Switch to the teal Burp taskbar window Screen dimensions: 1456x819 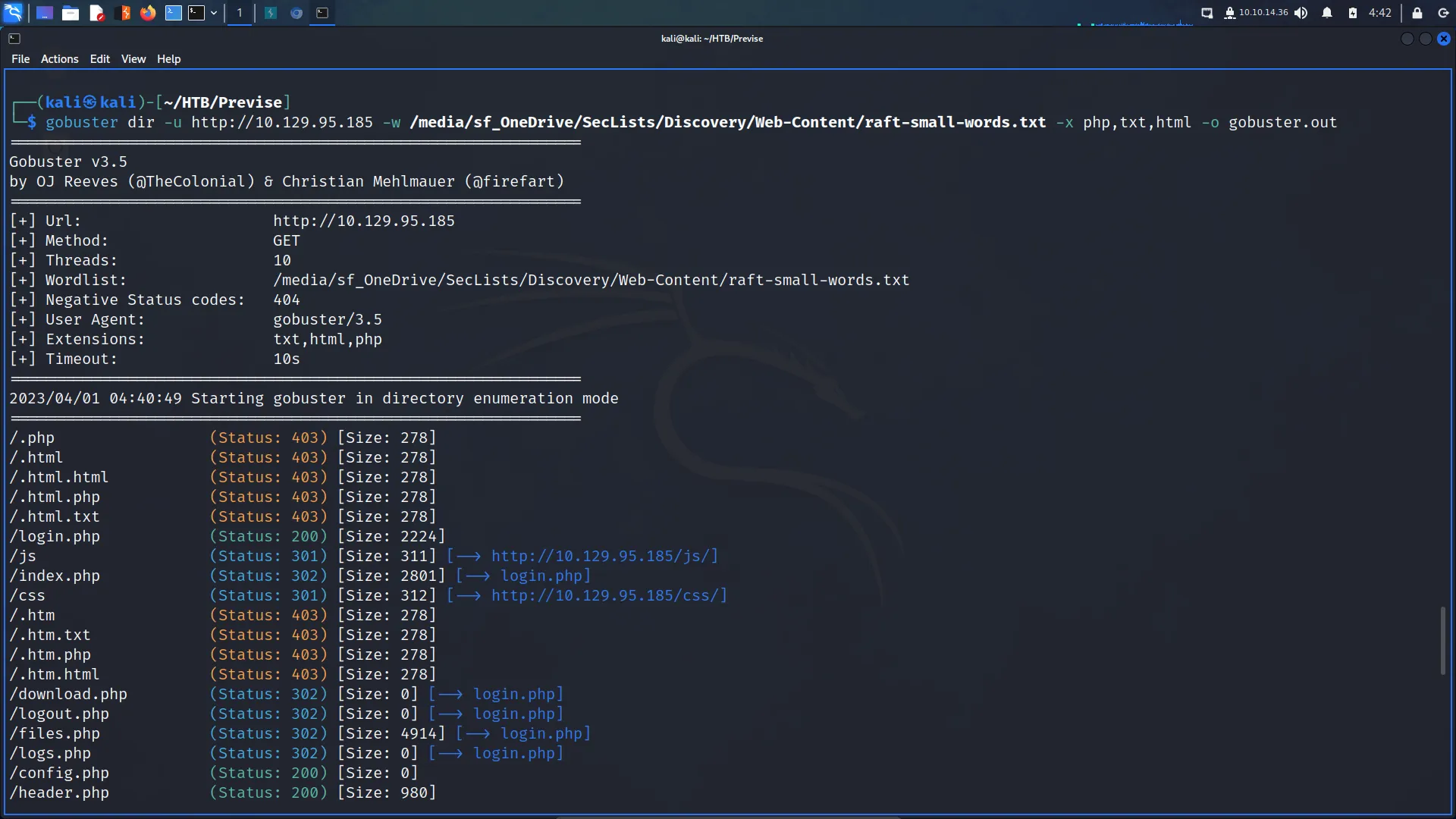click(271, 13)
